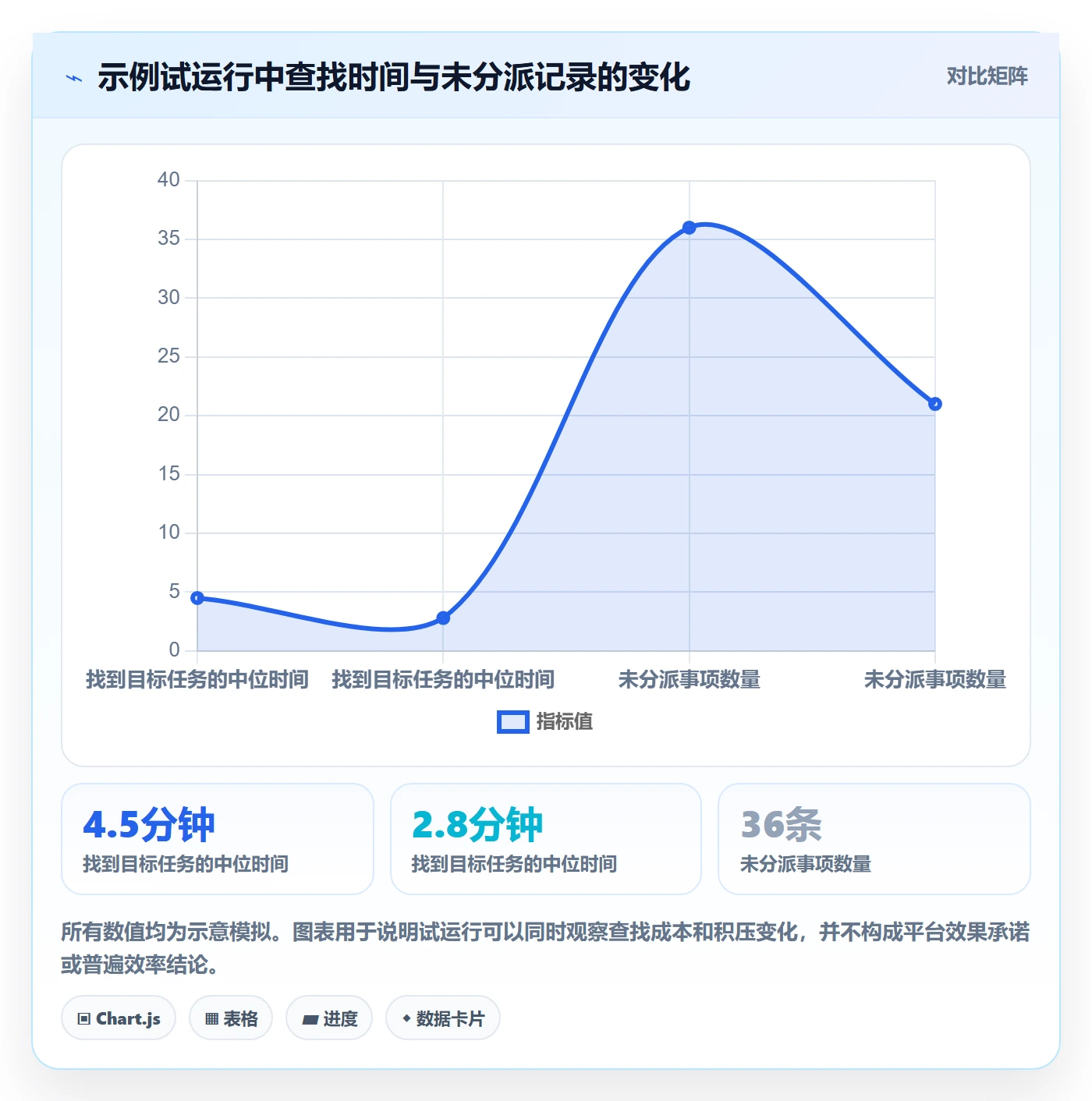Click the 对比矩阵 label in the header
This screenshot has width=1092, height=1101.
click(987, 76)
